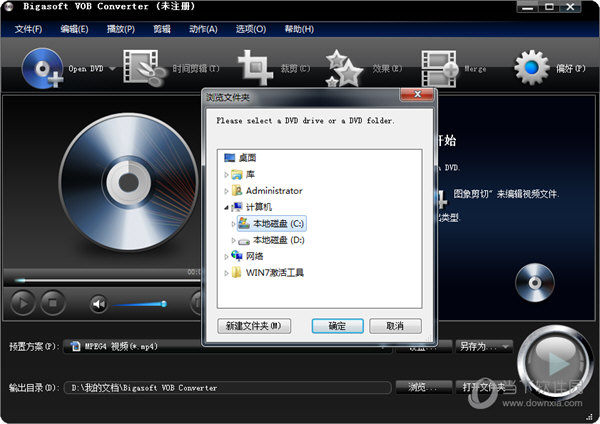Expand the 网络 tree node
Viewport: 600px width, 424px height.
click(x=226, y=256)
